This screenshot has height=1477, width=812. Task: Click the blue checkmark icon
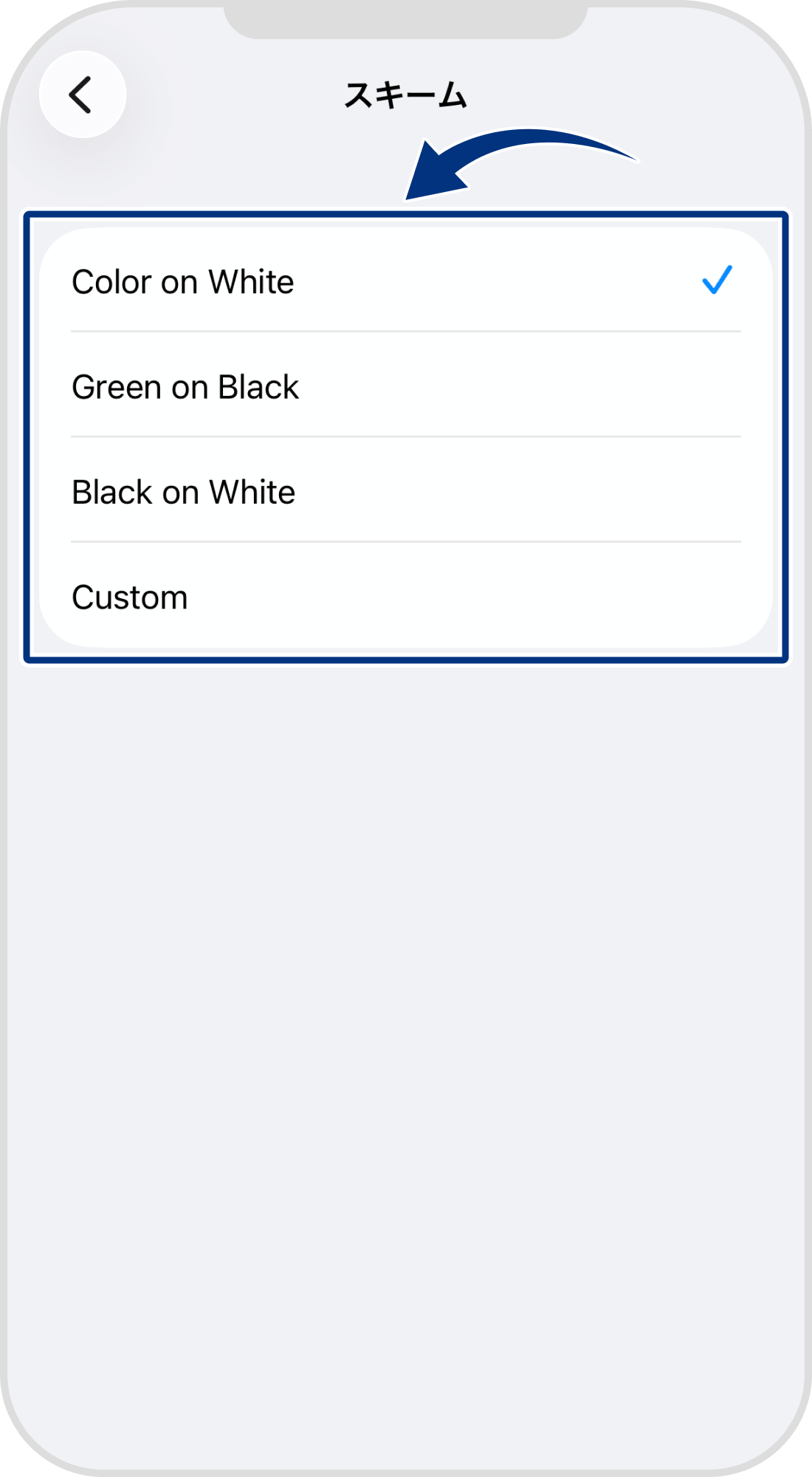tap(717, 281)
